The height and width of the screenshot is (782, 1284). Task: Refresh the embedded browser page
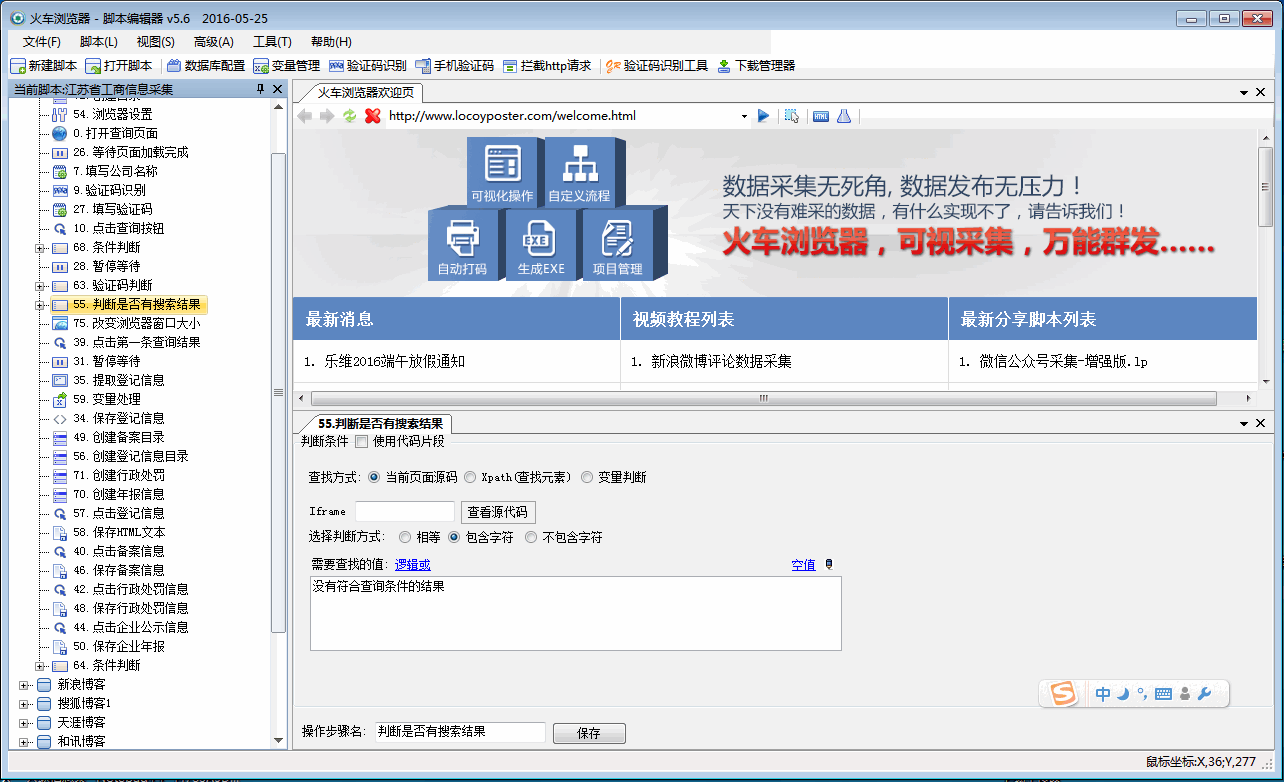click(350, 116)
